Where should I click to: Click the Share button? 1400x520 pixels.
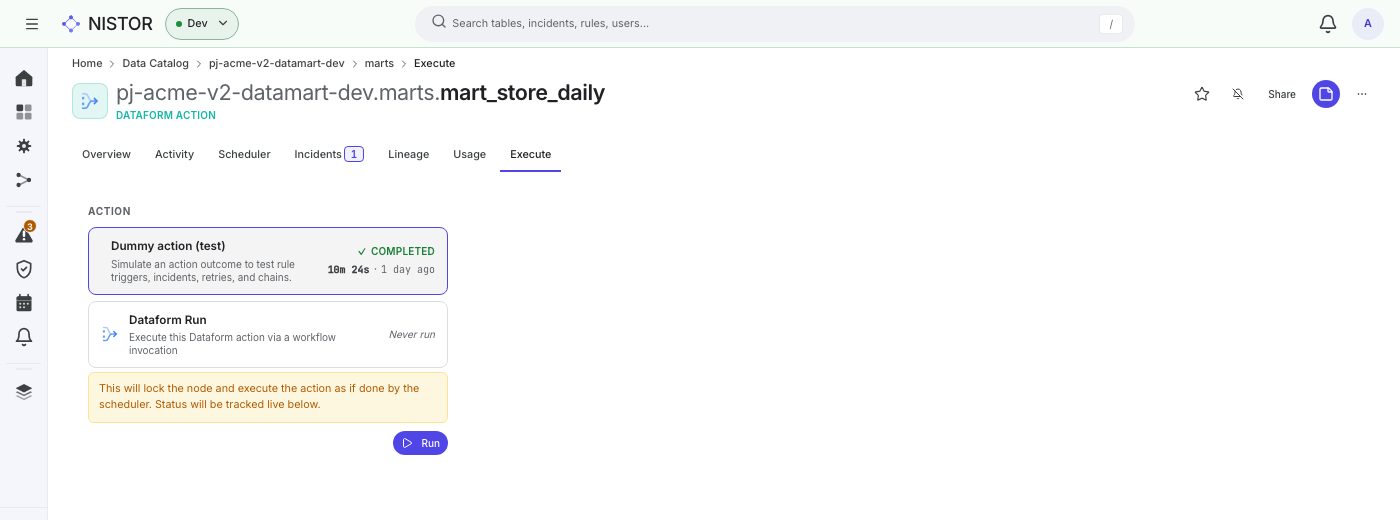[1282, 94]
